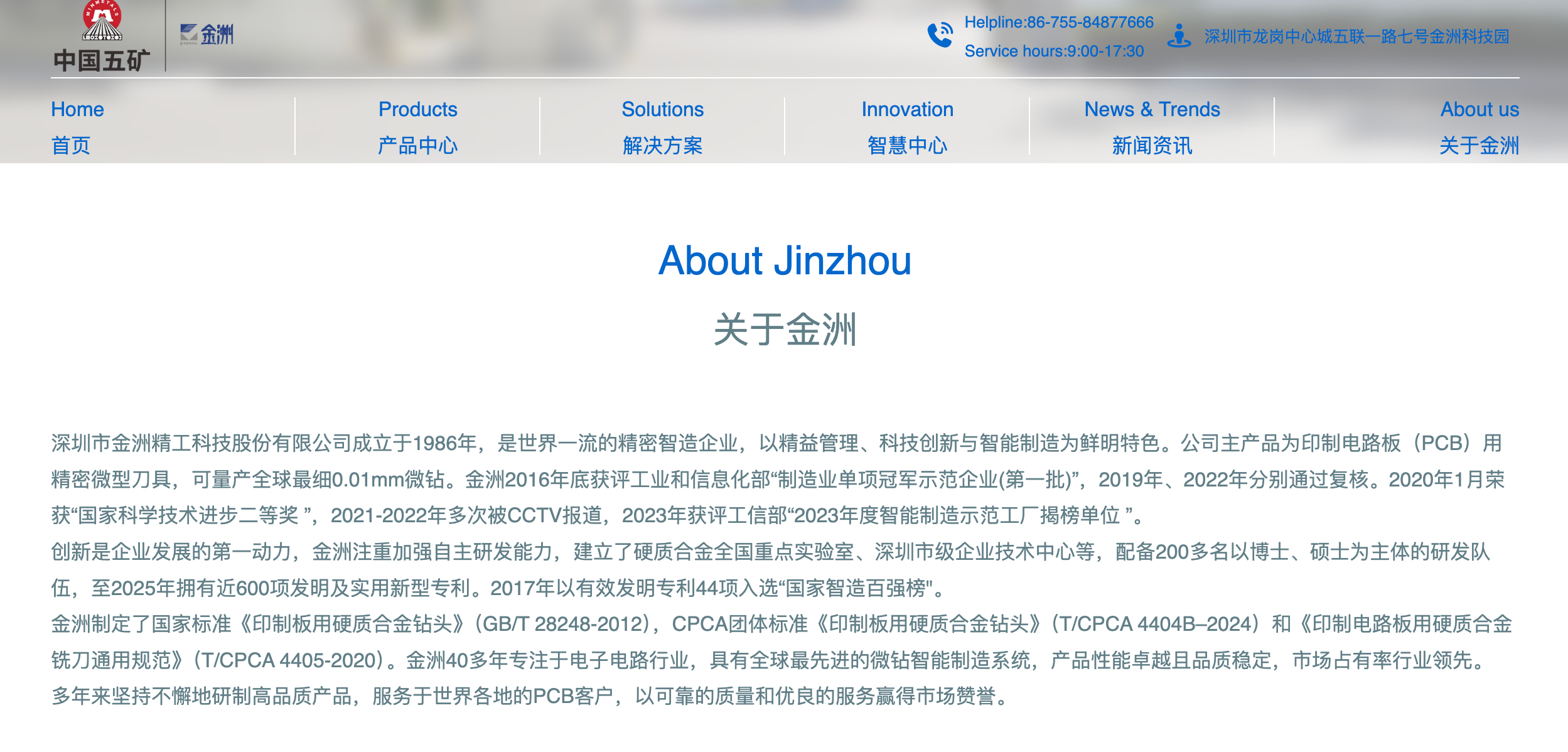
Task: Open the About us menu
Action: pos(1479,109)
